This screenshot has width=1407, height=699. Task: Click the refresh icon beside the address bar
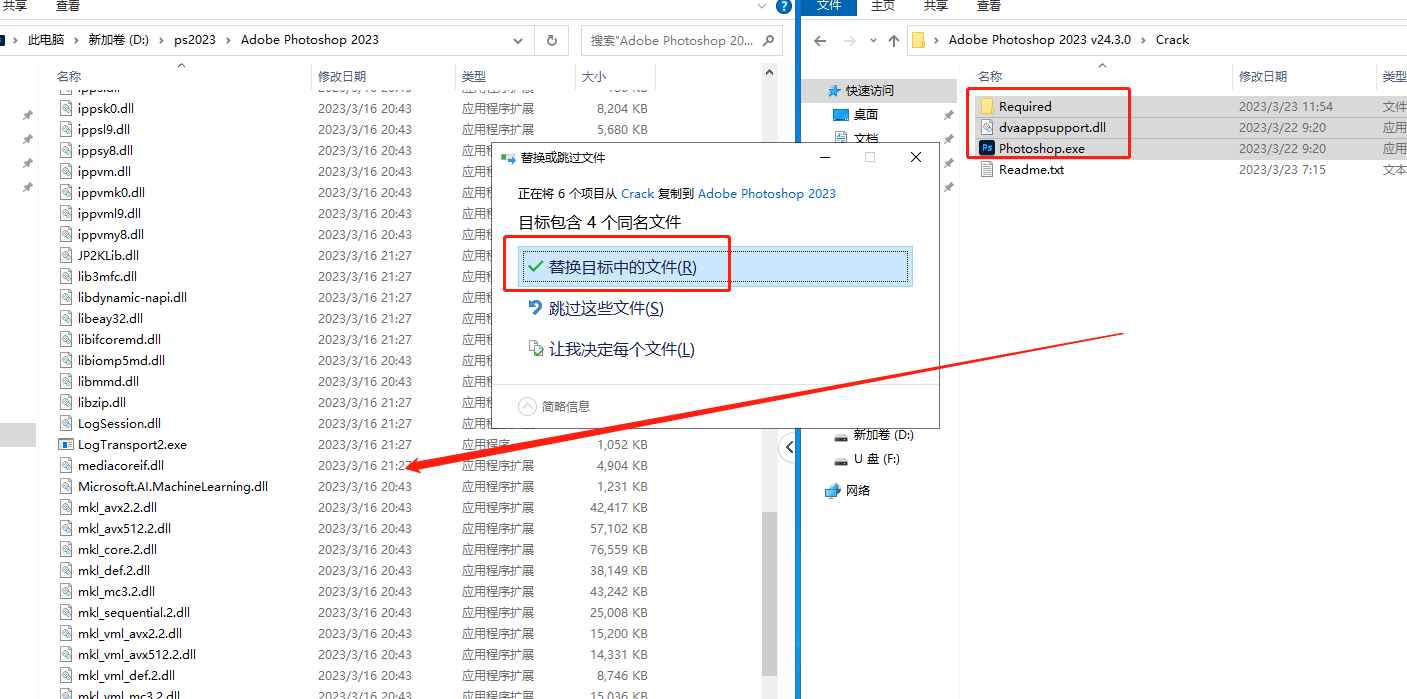tap(551, 40)
